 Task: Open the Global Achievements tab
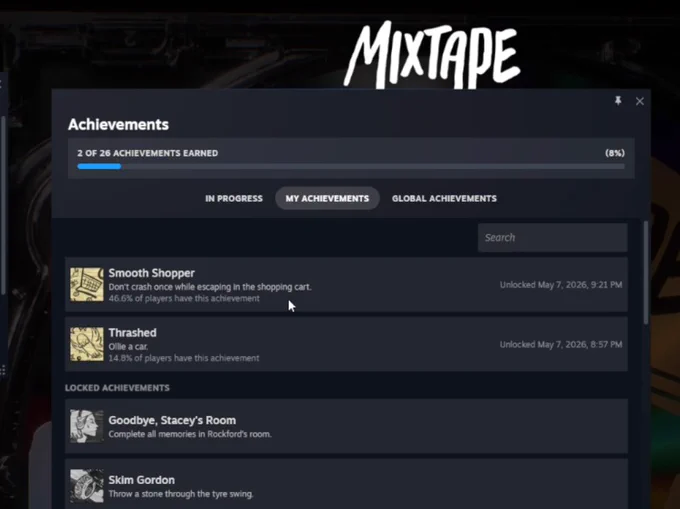point(444,198)
